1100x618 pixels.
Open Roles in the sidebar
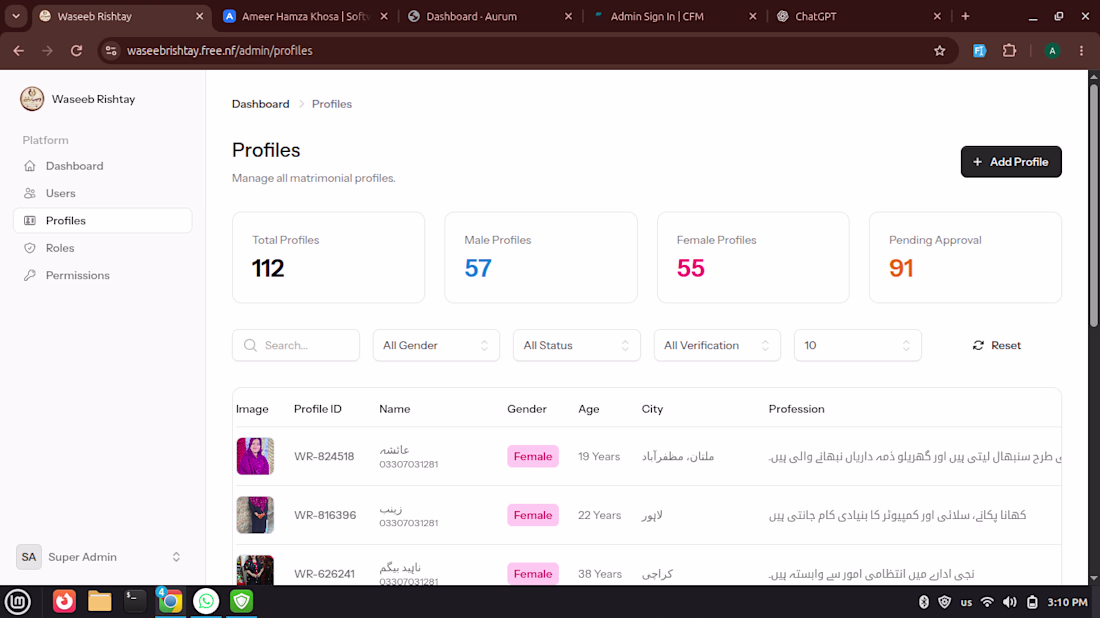102,248
